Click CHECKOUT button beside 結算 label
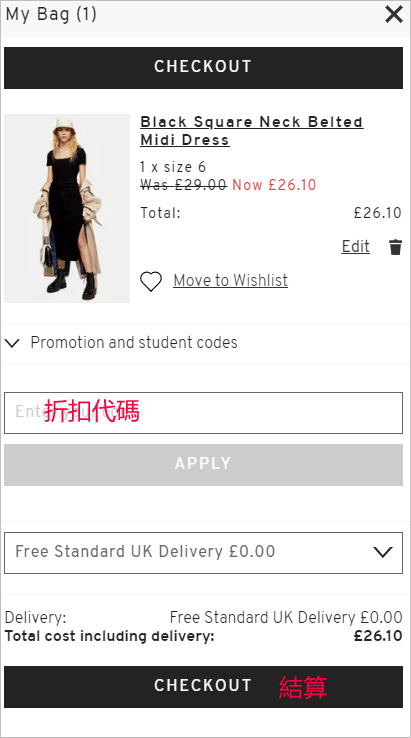The height and width of the screenshot is (738, 411). [203, 686]
